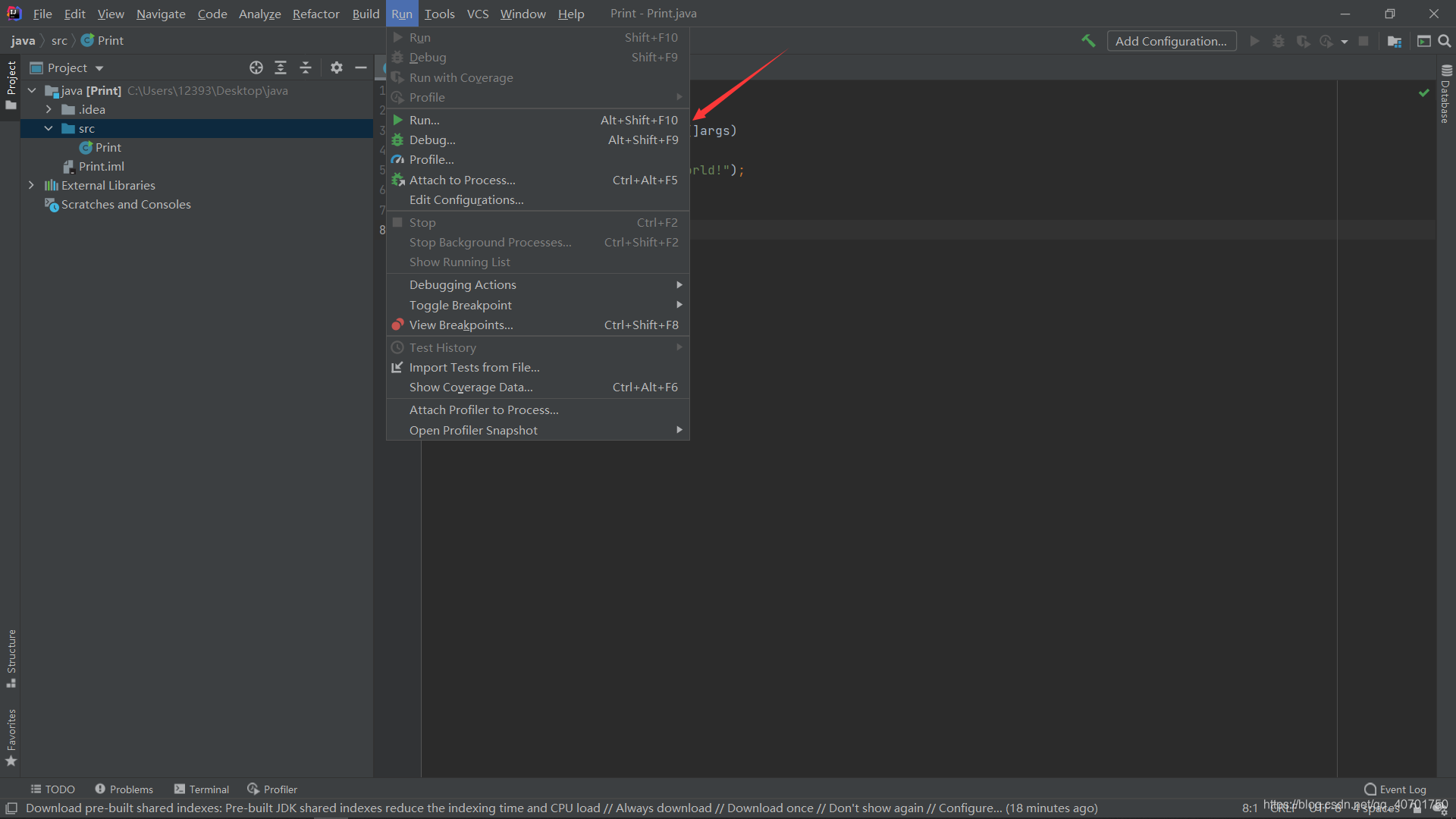
Task: Choose Run... with Alt+Shift+F10
Action: pos(425,120)
